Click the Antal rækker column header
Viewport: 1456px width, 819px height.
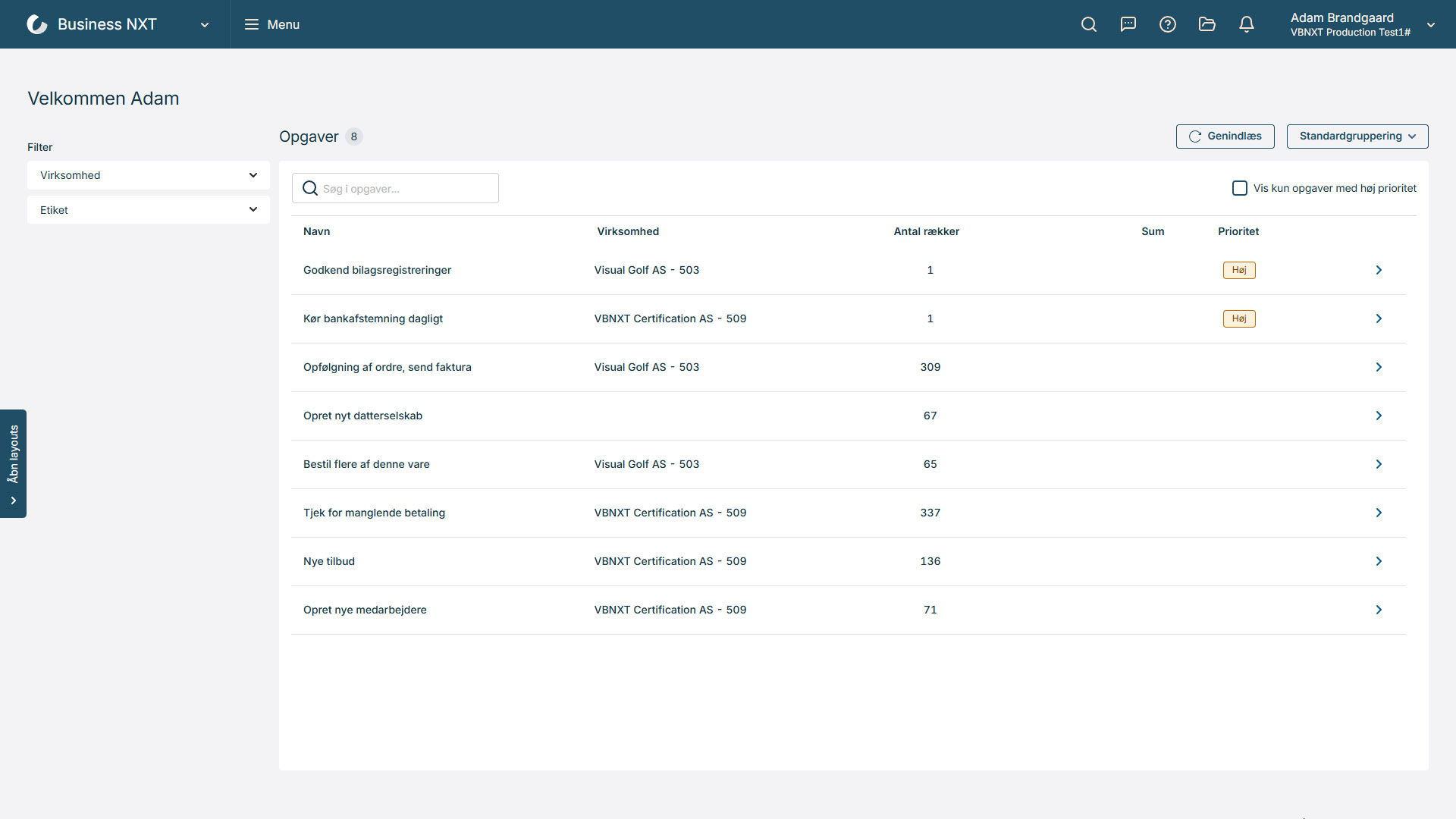[x=926, y=231]
